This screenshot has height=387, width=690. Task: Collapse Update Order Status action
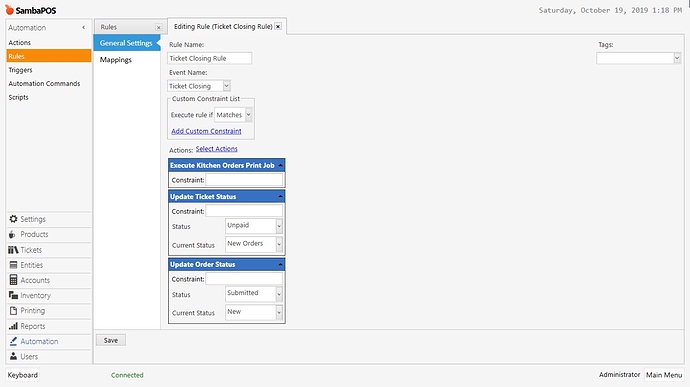[x=280, y=264]
